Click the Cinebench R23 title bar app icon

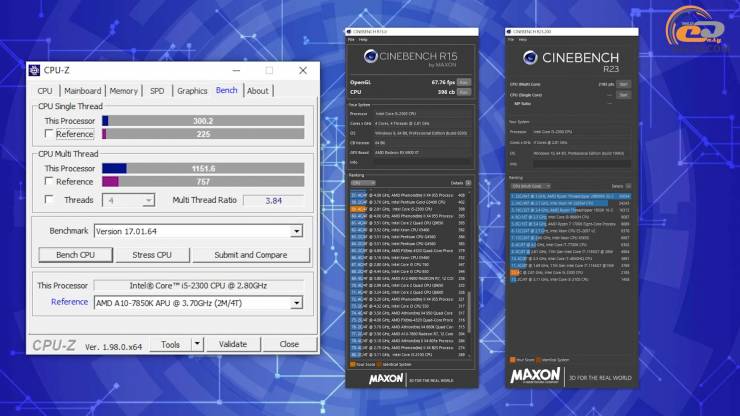[x=509, y=32]
